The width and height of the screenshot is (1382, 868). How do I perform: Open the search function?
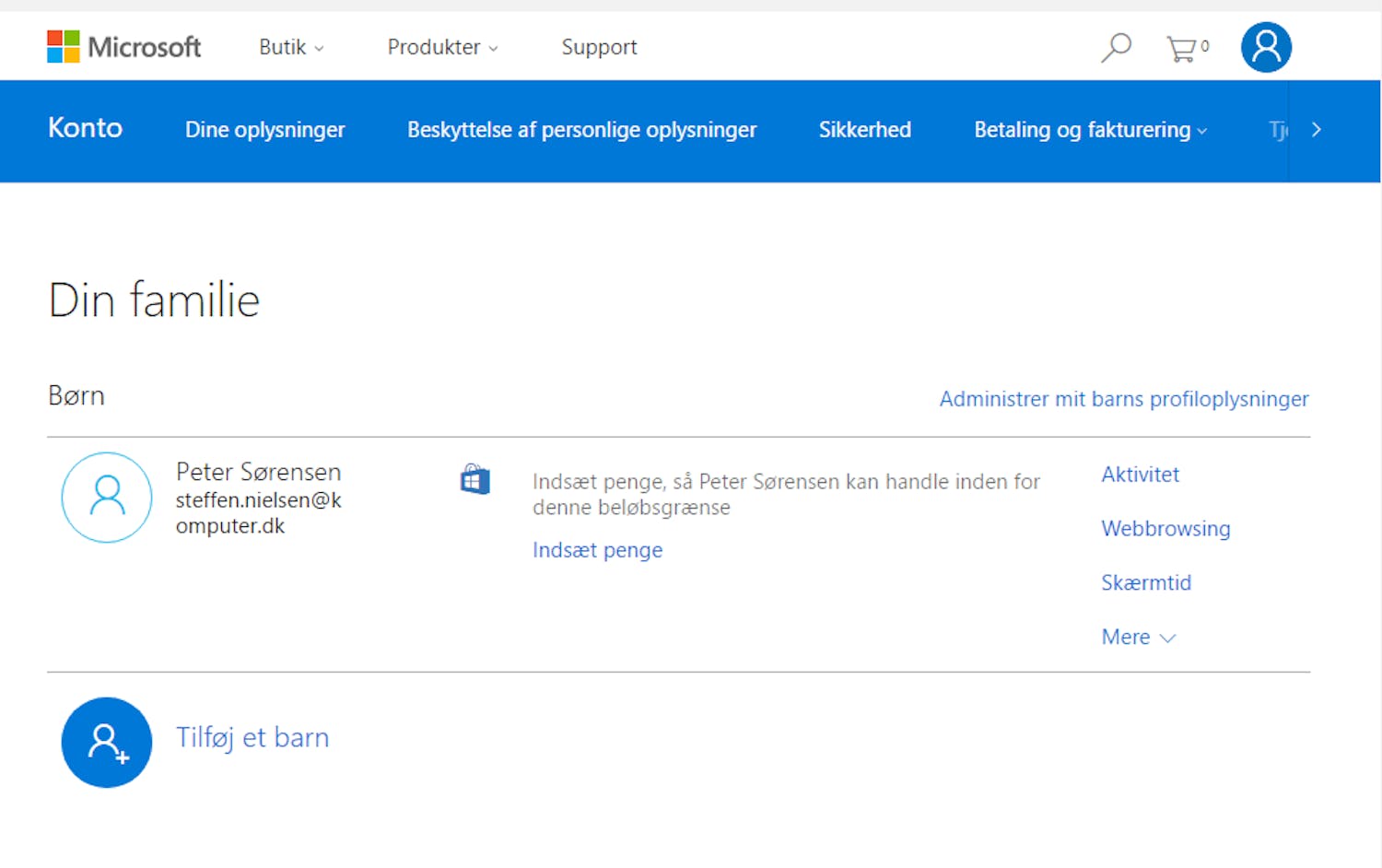pyautogui.click(x=1116, y=45)
